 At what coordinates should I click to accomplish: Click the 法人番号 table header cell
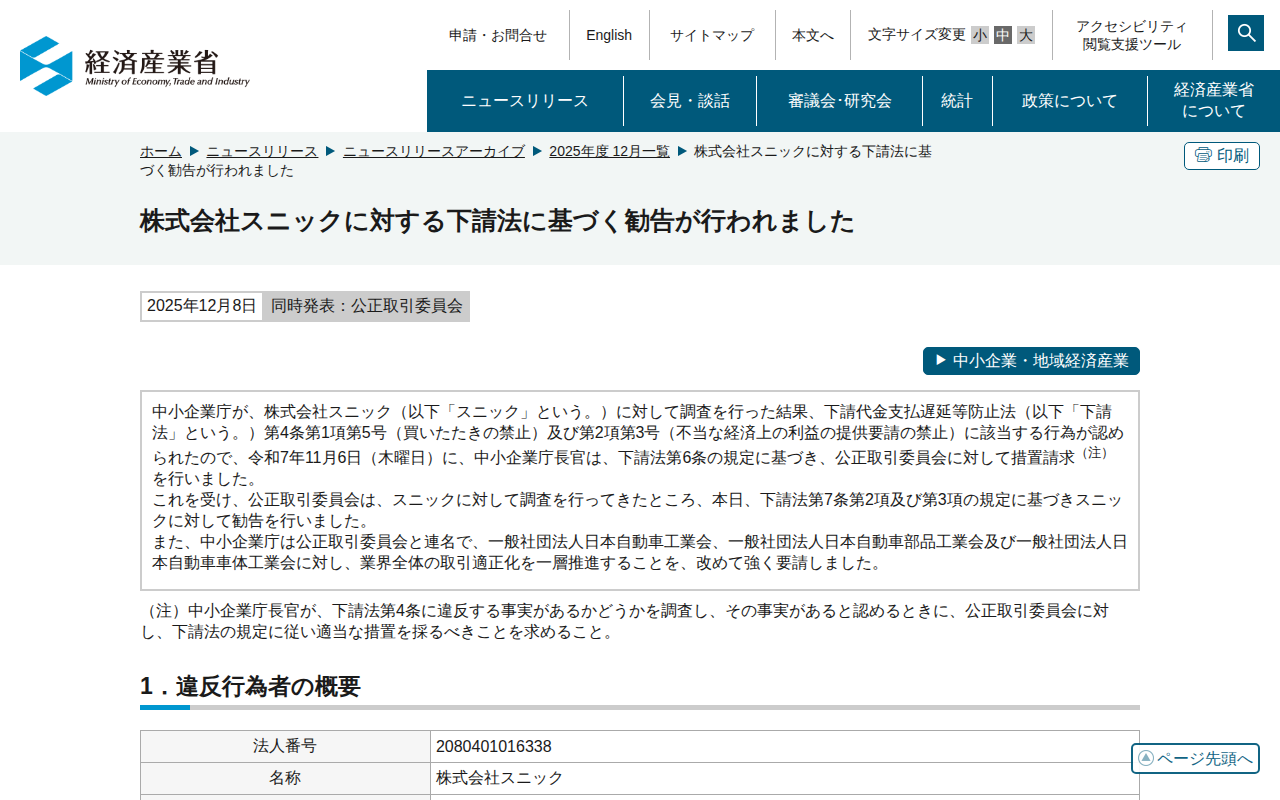[x=285, y=746]
